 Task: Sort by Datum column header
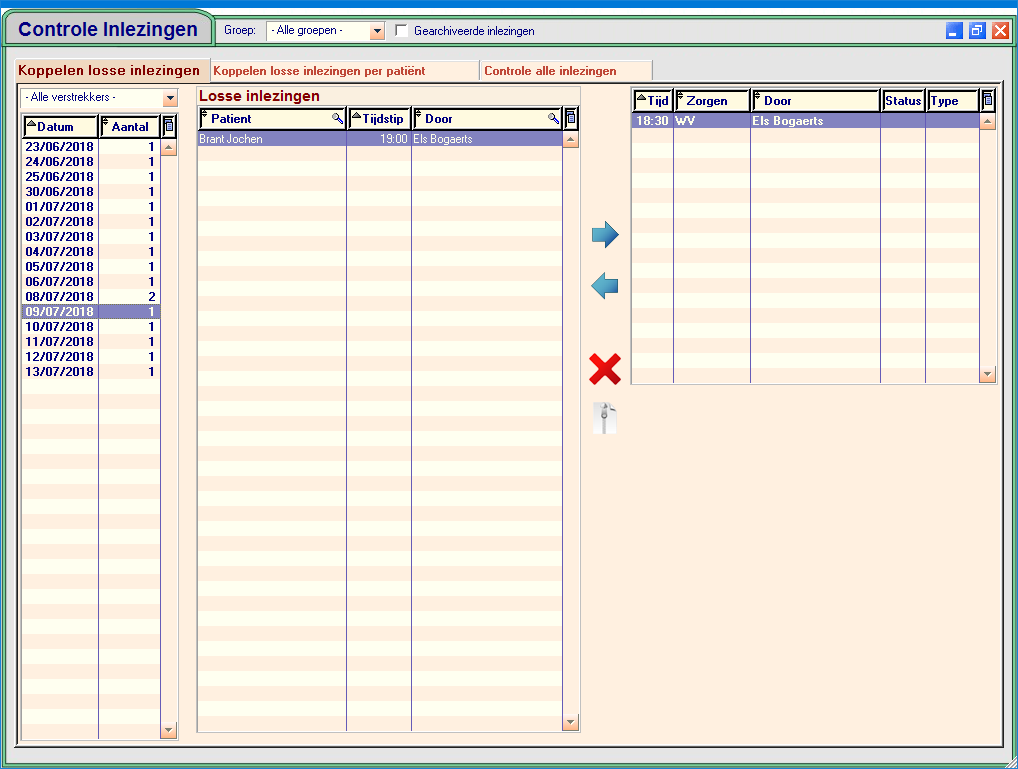61,127
